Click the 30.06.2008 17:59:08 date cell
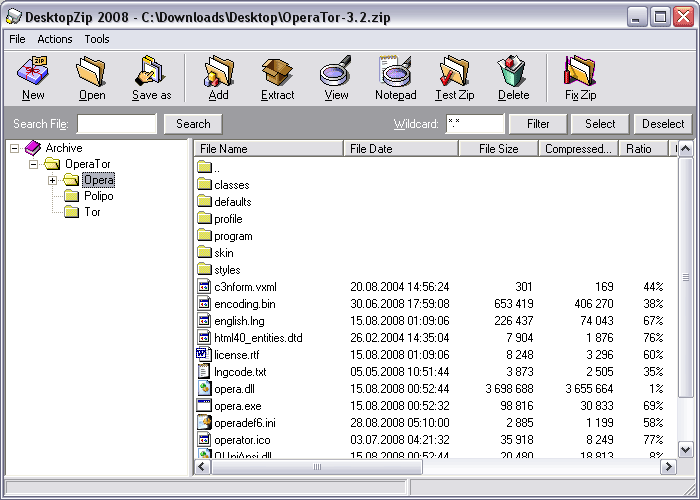 click(400, 304)
